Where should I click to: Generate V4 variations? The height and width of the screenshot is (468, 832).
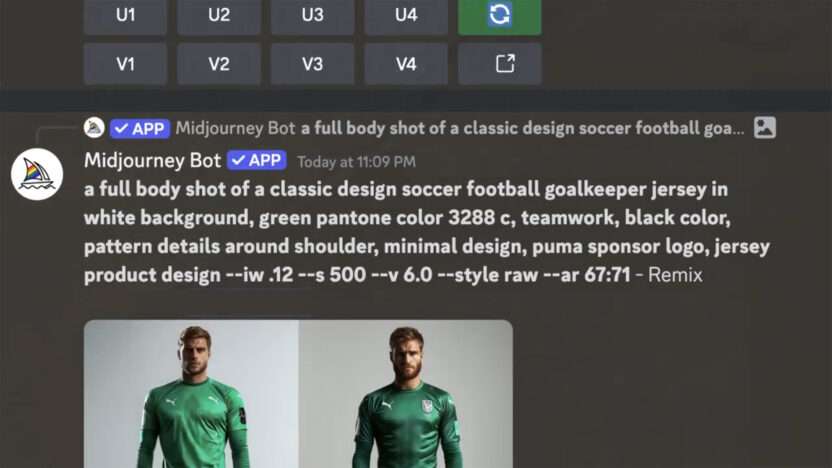tap(406, 64)
